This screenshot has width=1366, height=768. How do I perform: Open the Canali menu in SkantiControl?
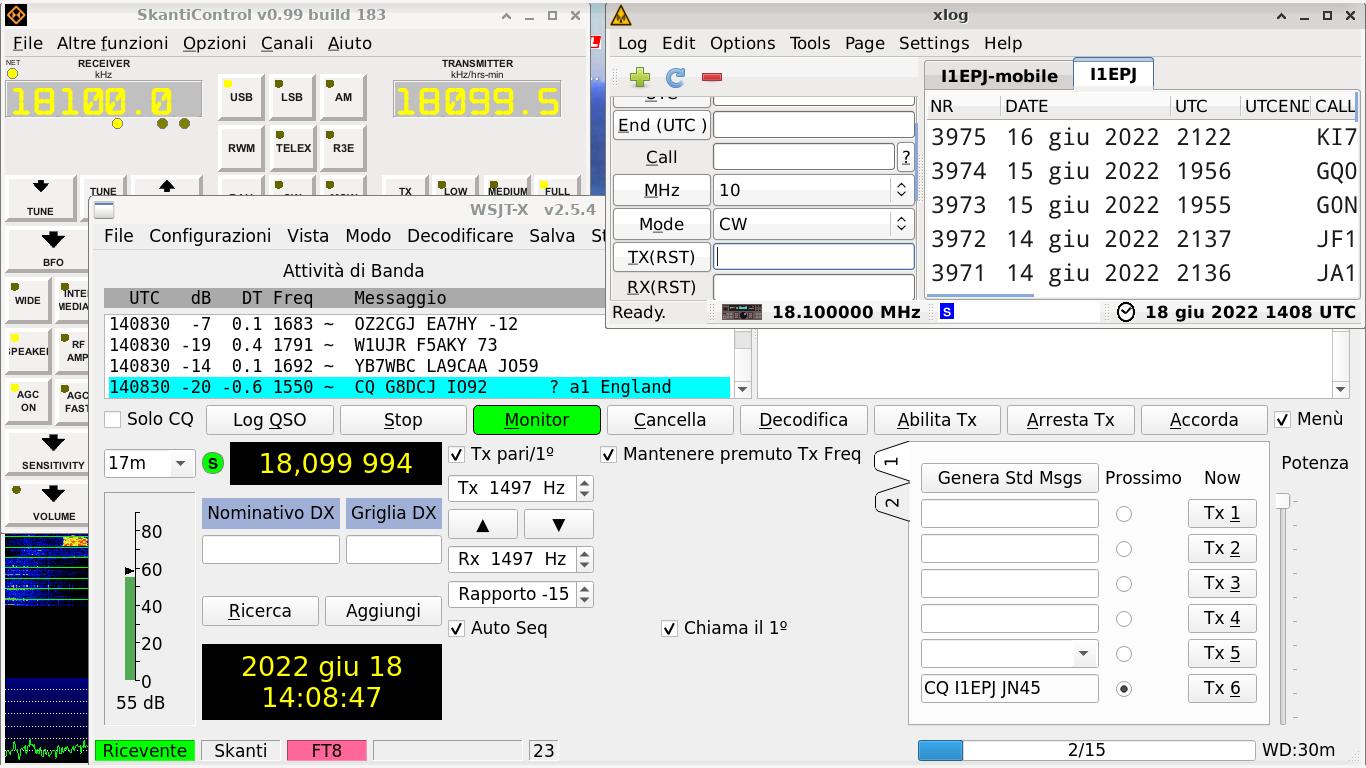click(287, 43)
